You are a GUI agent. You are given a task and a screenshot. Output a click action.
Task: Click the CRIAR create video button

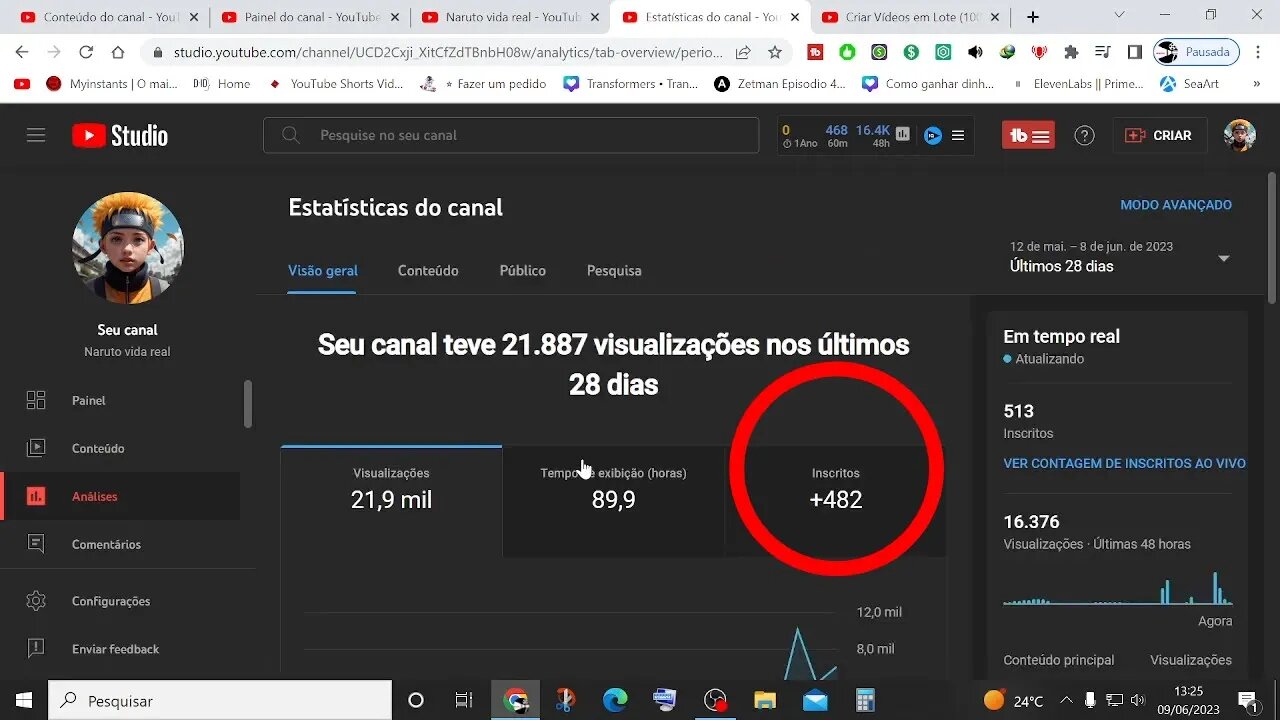[x=1160, y=135]
